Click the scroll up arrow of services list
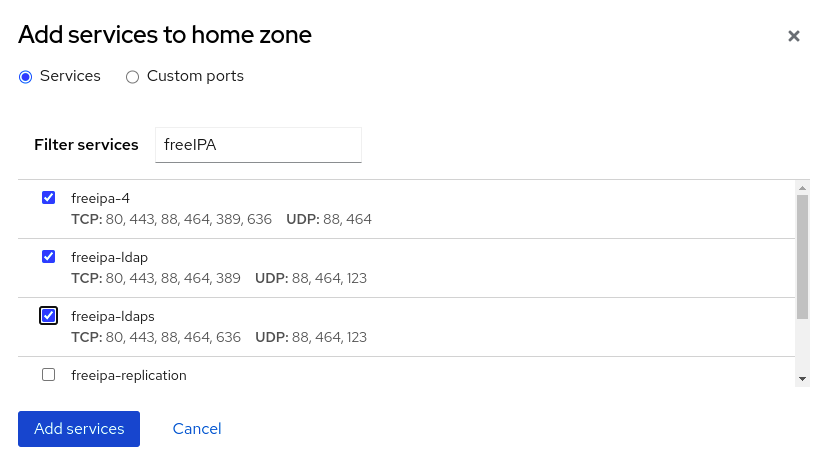 [802, 188]
